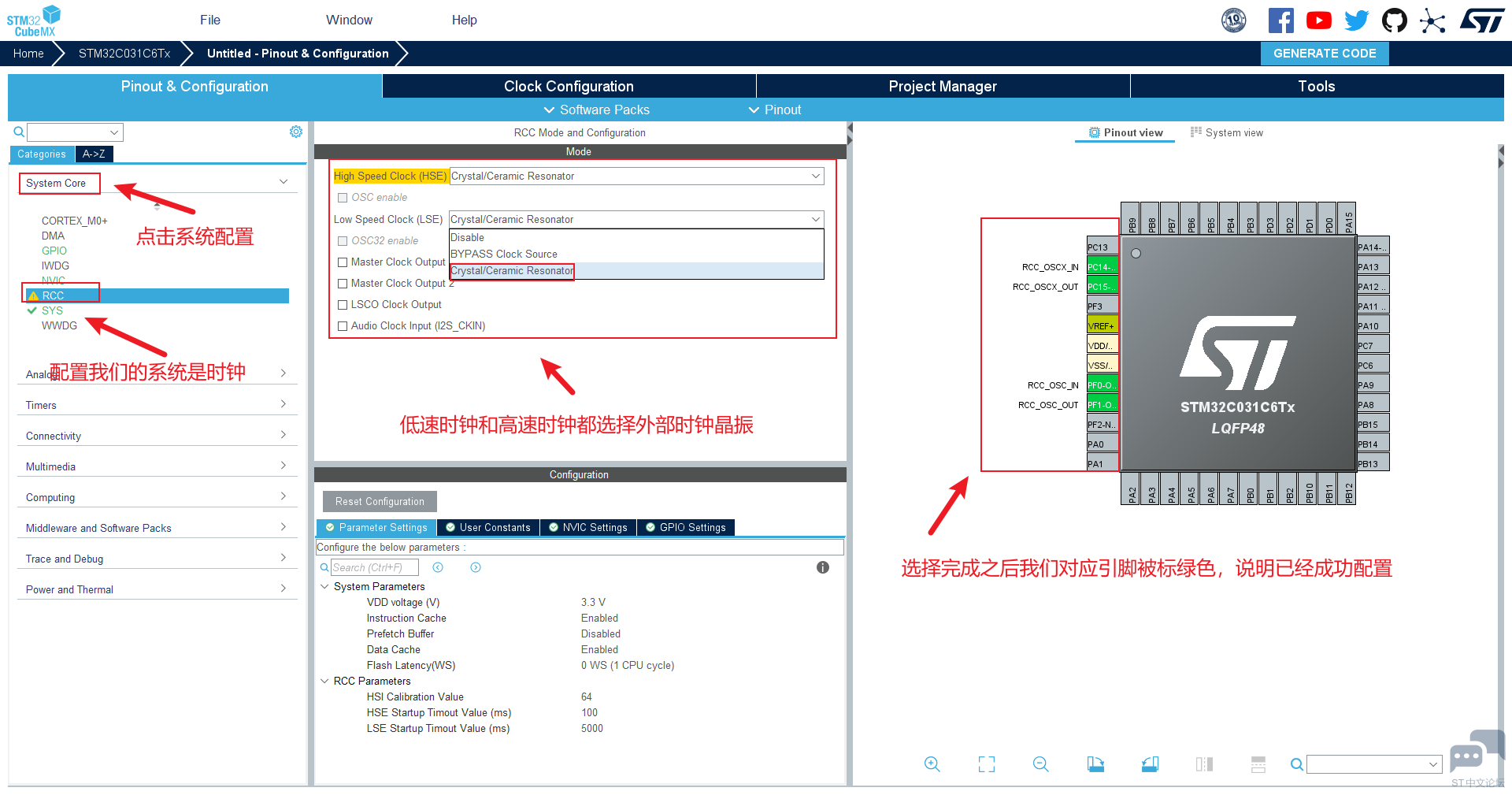This screenshot has width=1512, height=795.
Task: Click the split view columns icon
Action: (1204, 764)
